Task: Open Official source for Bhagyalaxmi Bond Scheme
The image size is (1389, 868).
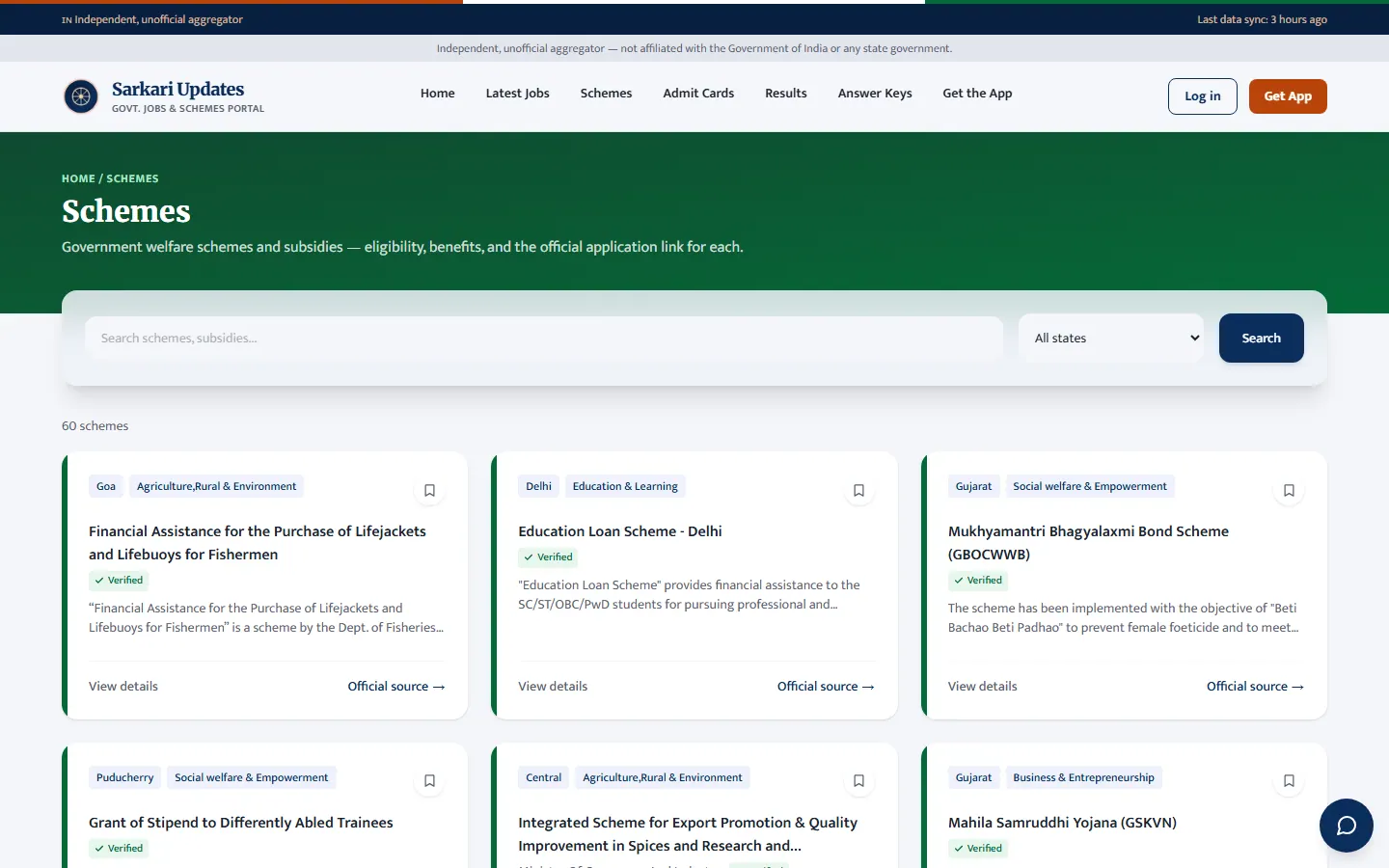Action: [x=1255, y=687]
